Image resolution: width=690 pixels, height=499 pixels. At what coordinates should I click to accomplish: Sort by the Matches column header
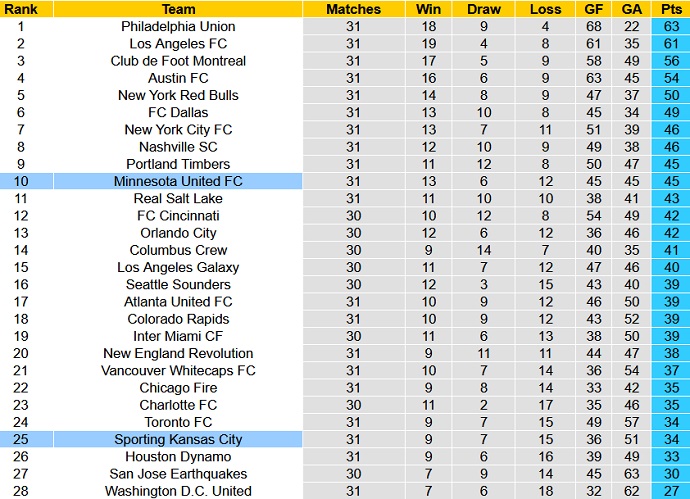click(353, 9)
